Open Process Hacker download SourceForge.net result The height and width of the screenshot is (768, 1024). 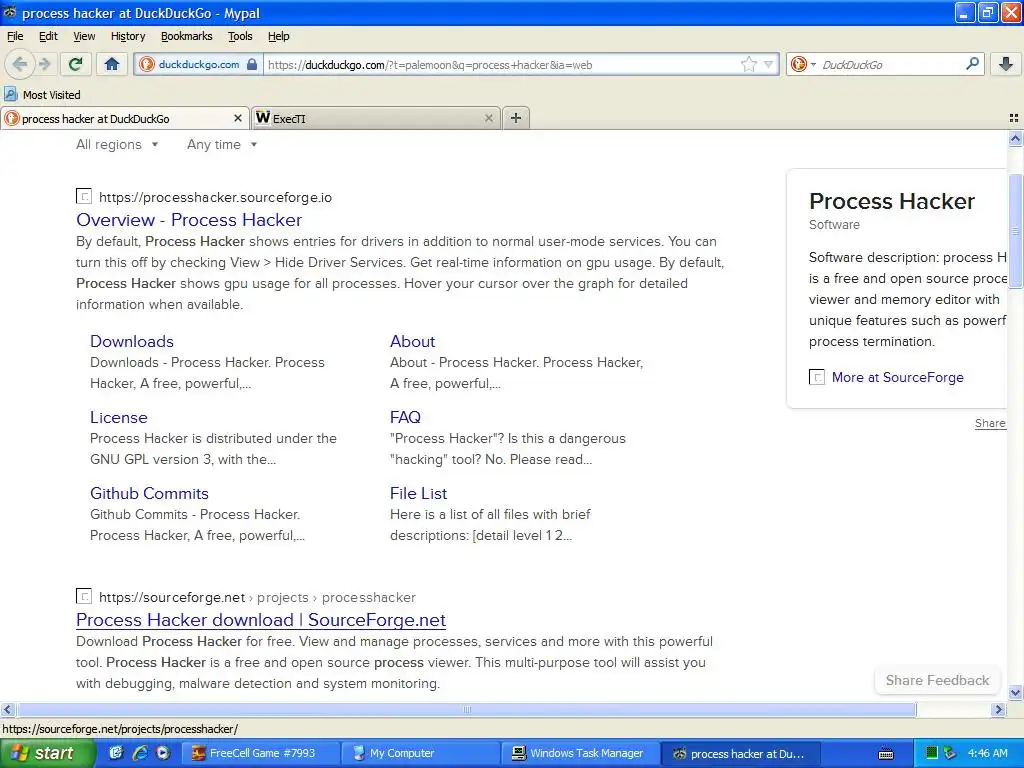click(x=261, y=619)
